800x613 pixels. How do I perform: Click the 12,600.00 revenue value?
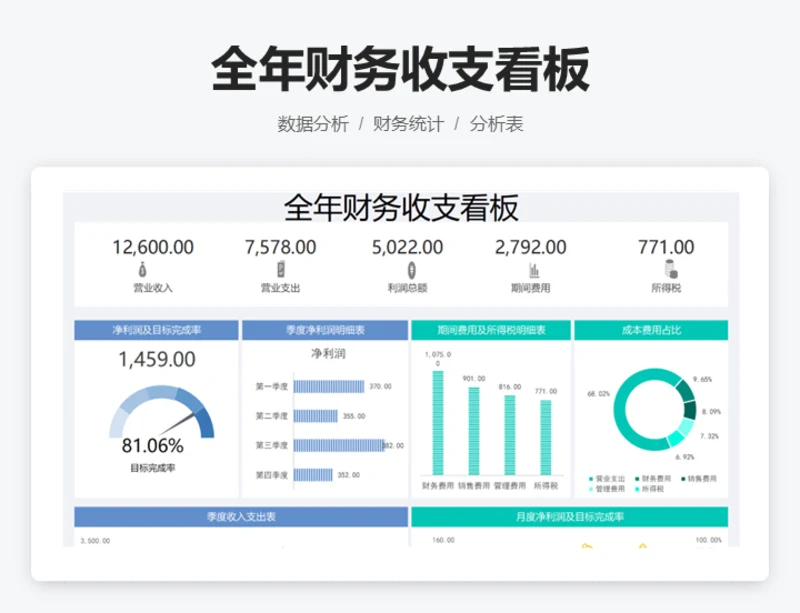tap(153, 248)
